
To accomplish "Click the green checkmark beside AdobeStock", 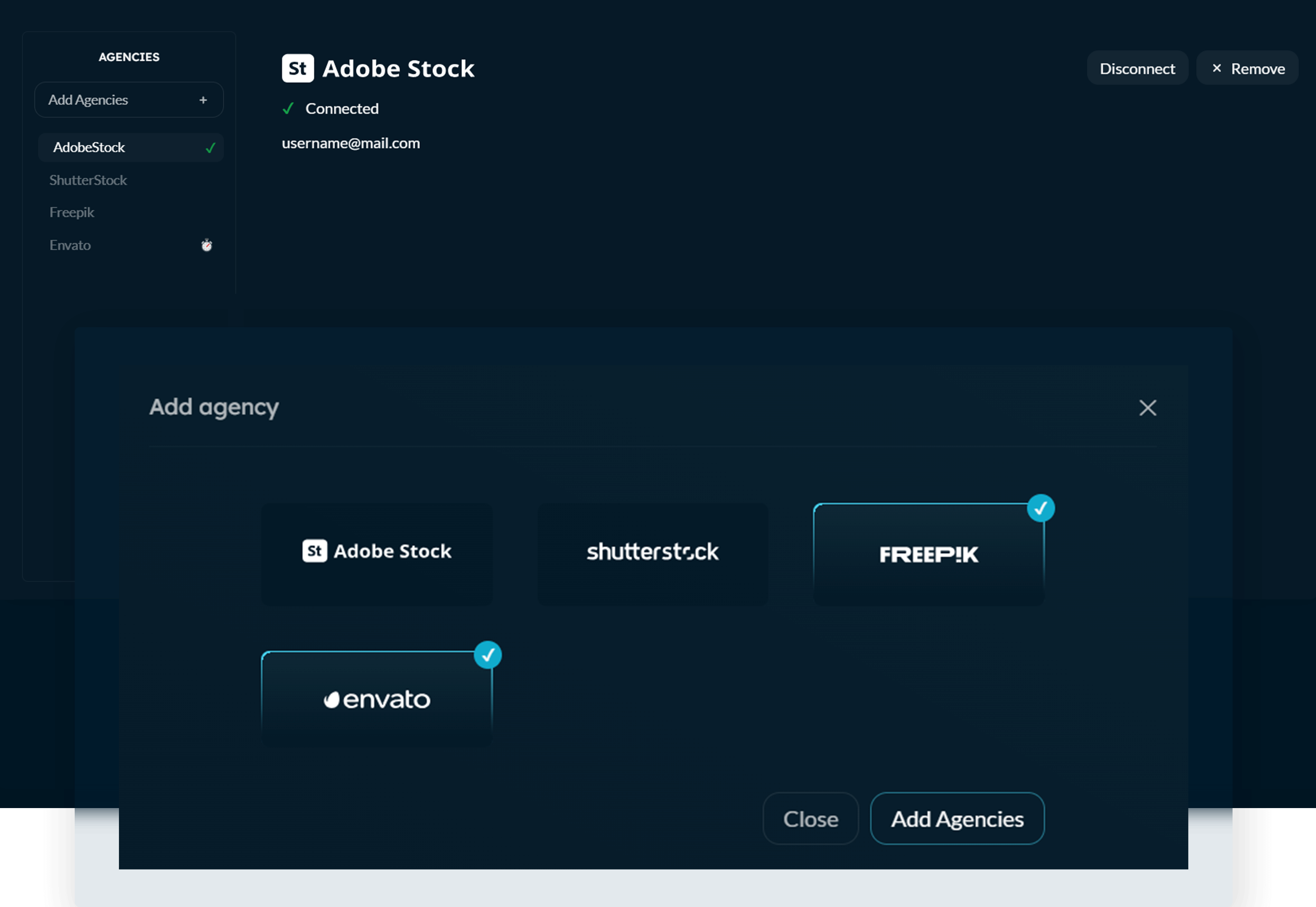I will click(210, 148).
